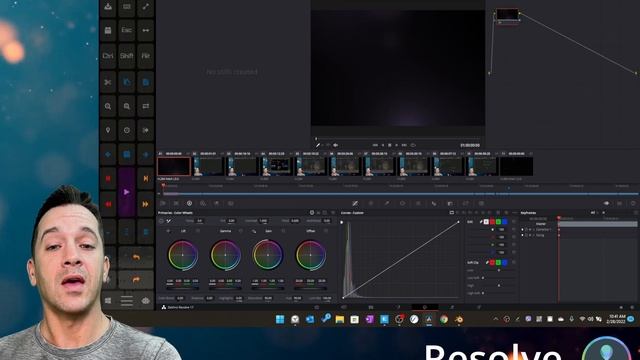Toggle the red curve channel in Edit

pos(492,222)
